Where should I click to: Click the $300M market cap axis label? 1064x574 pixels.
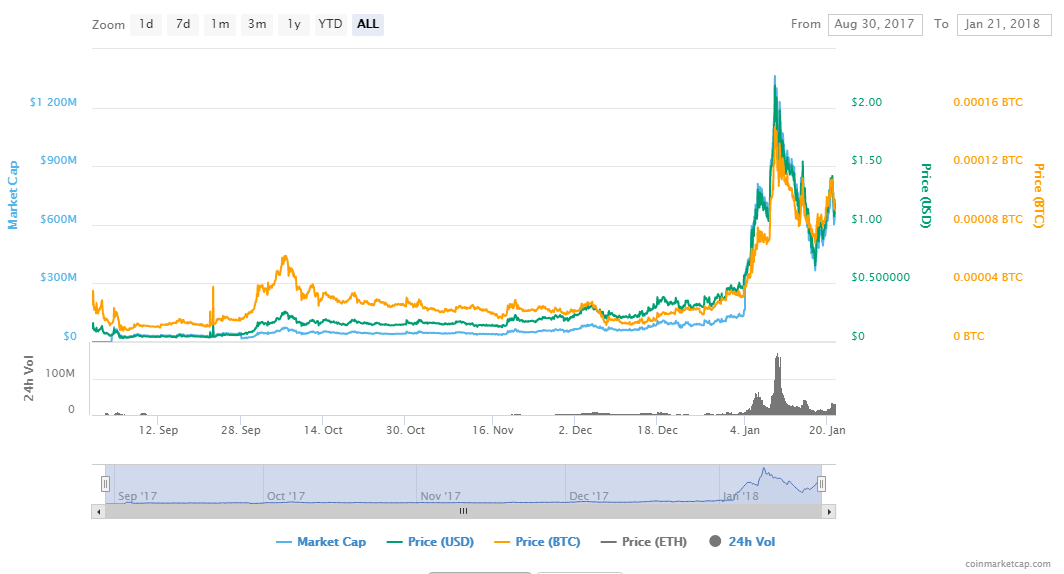point(58,278)
